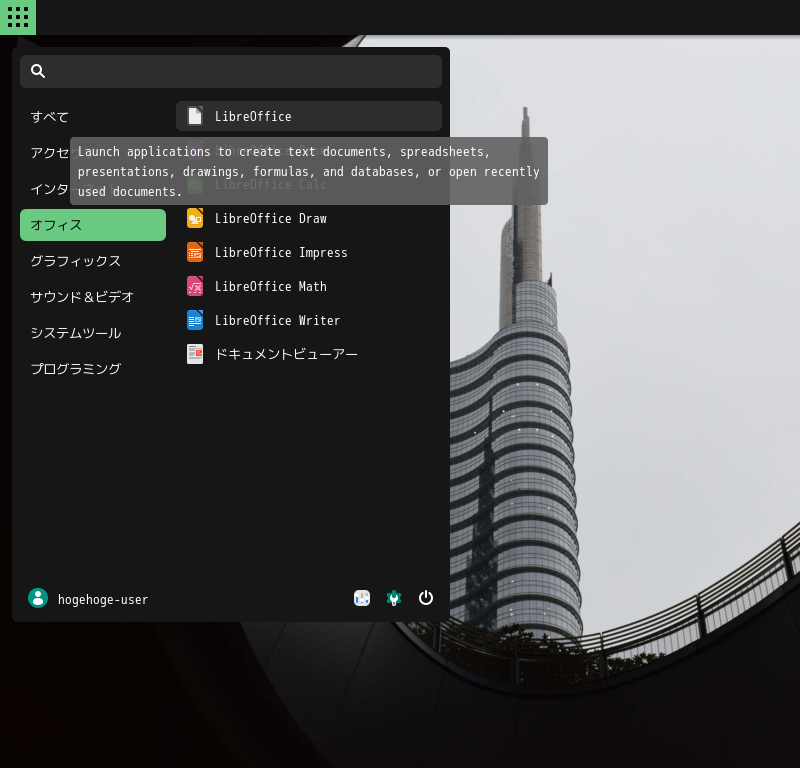Screen dimensions: 800x768
Task: Click the LibreOffice Math label
Action: [x=270, y=286]
